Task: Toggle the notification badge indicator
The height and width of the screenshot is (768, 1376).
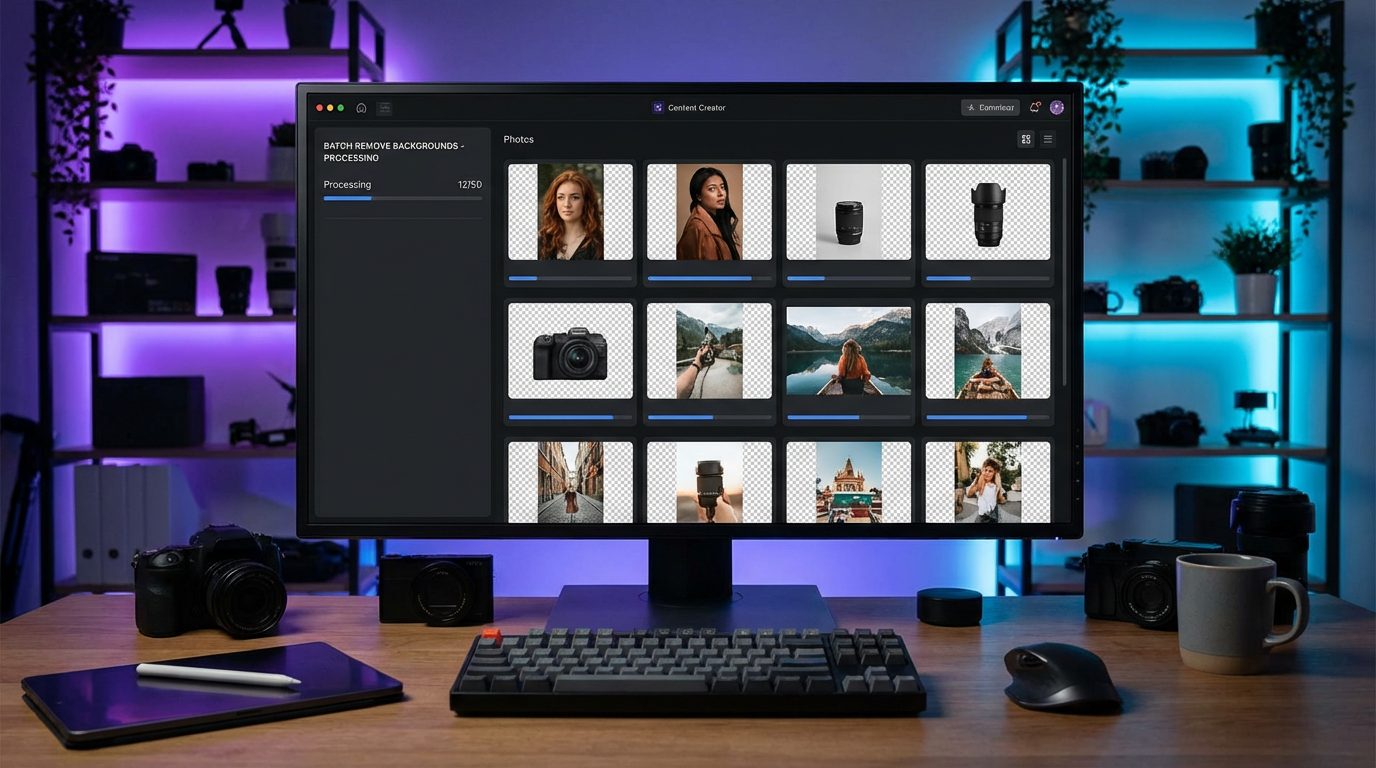Action: 1038,103
